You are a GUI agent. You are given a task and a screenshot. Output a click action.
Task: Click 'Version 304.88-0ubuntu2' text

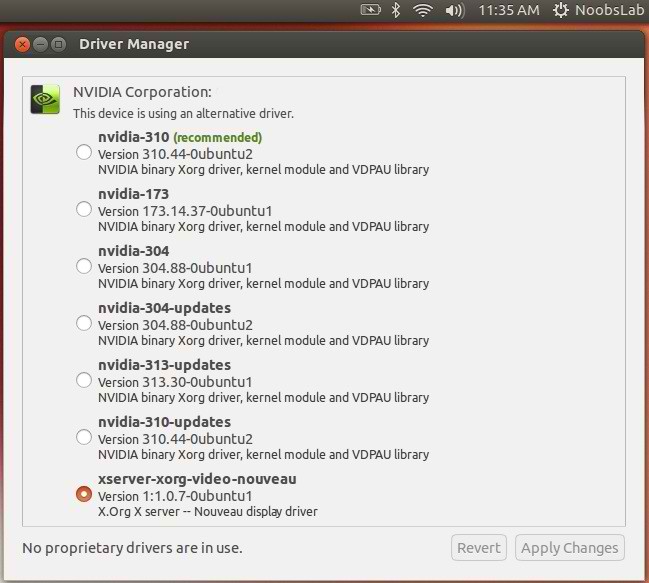(x=175, y=325)
